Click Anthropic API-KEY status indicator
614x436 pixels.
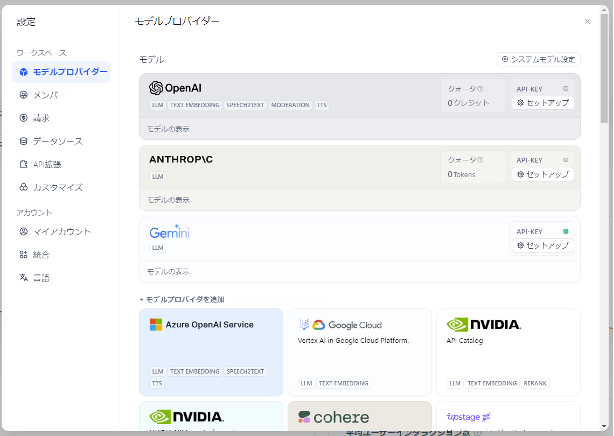(x=565, y=160)
